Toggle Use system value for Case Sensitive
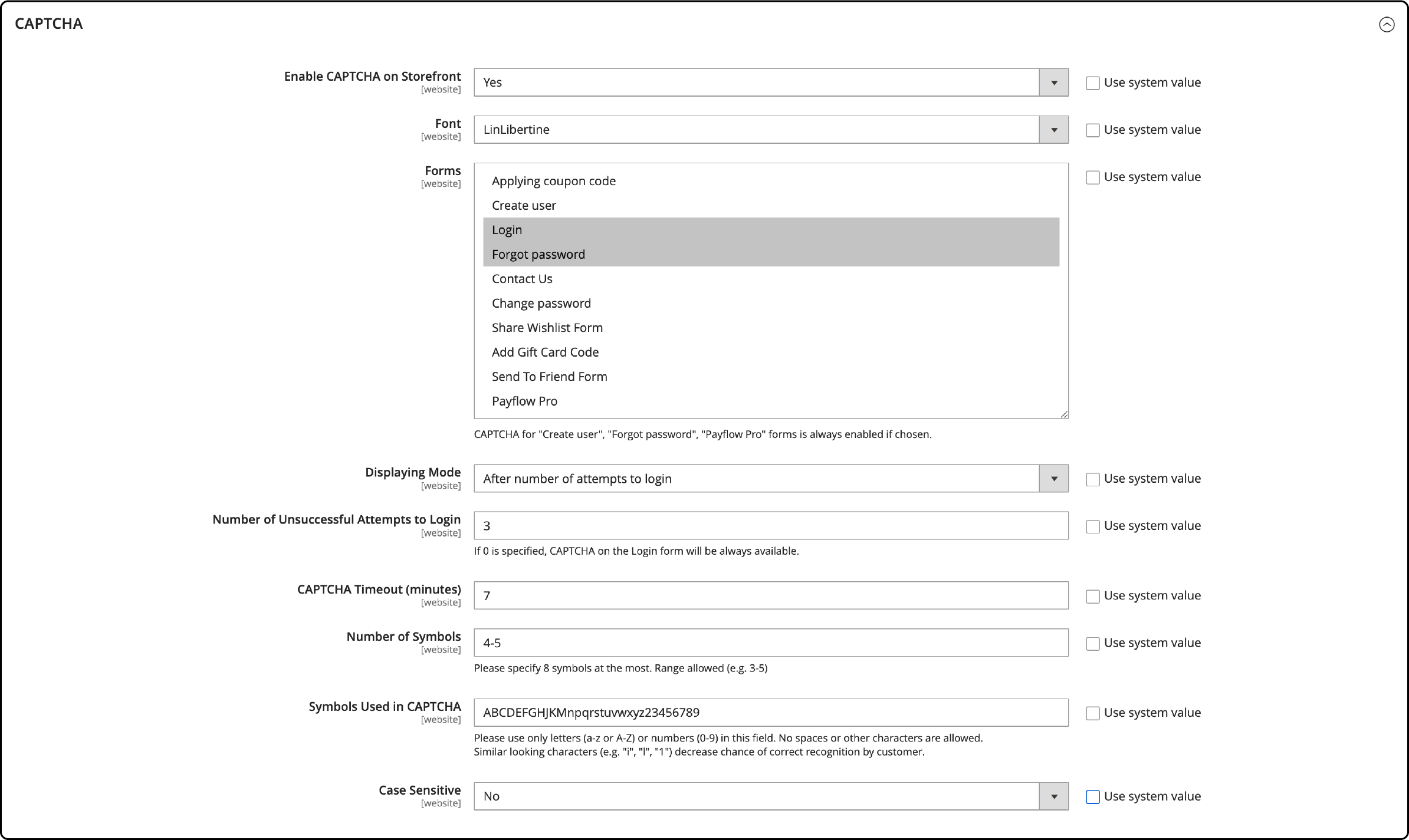The width and height of the screenshot is (1409, 840). [1093, 796]
